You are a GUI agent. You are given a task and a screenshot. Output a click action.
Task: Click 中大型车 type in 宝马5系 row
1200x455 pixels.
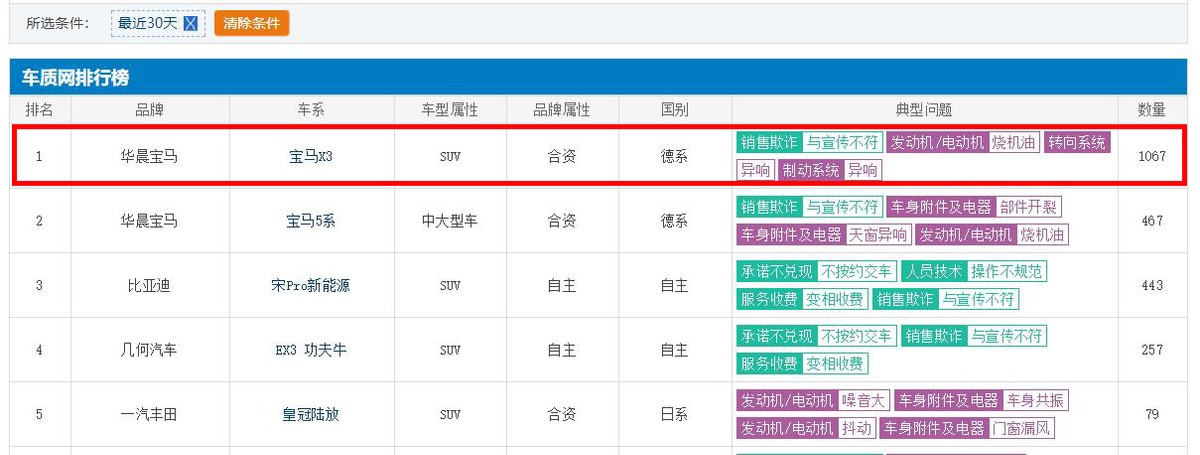pos(450,221)
